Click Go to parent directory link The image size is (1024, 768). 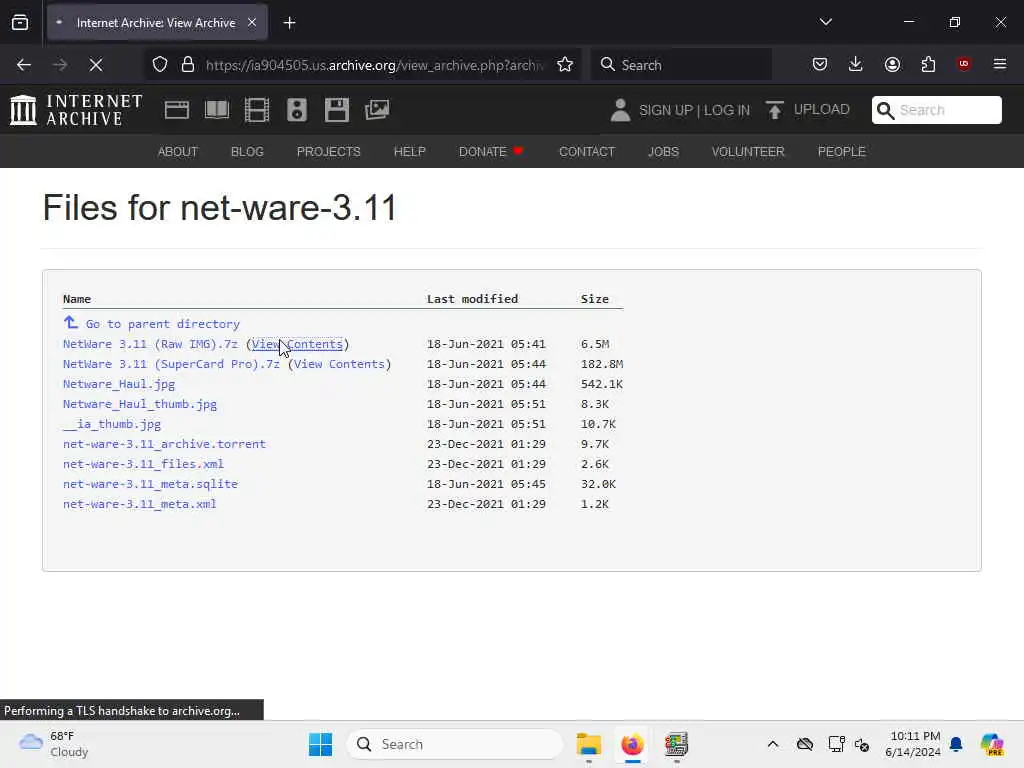[163, 324]
